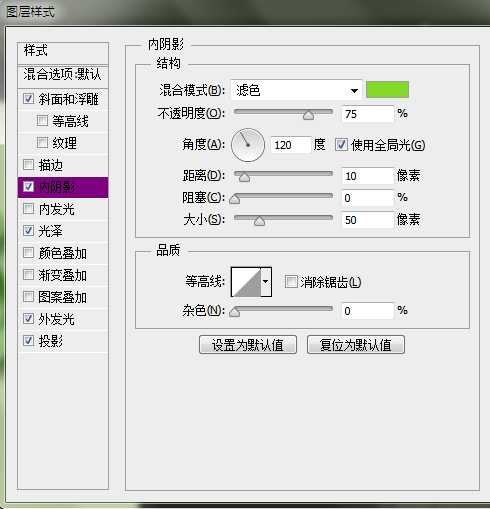Uncheck the 内阴影 checkbox
Screen dimensions: 490x509
(x=28, y=187)
